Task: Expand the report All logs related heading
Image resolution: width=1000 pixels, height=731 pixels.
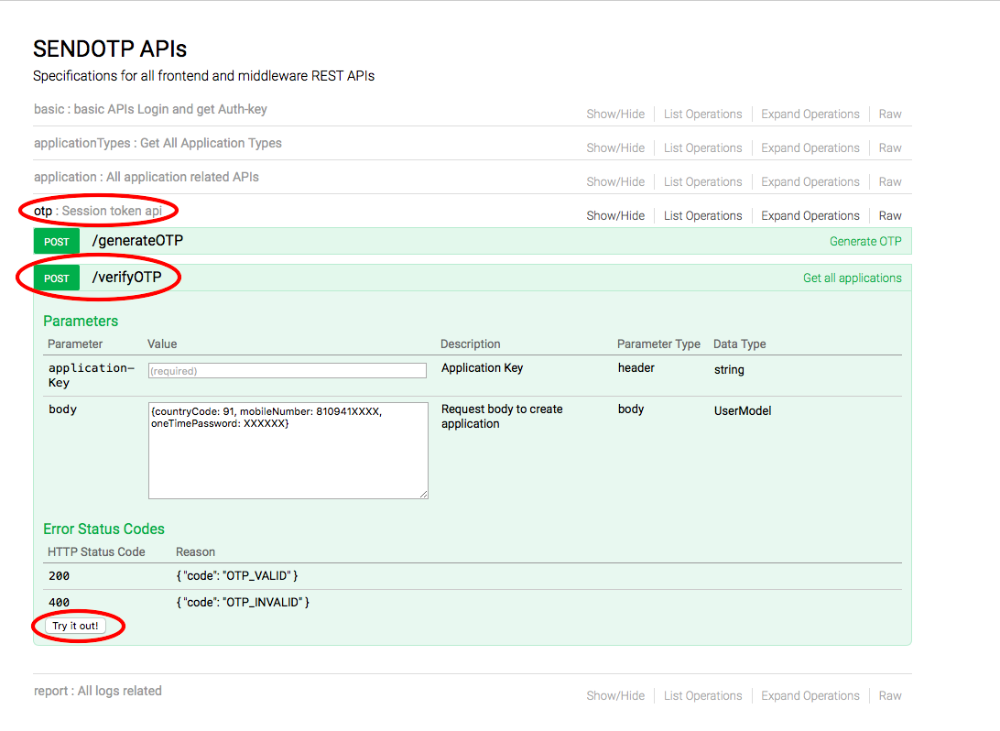Action: click(98, 691)
